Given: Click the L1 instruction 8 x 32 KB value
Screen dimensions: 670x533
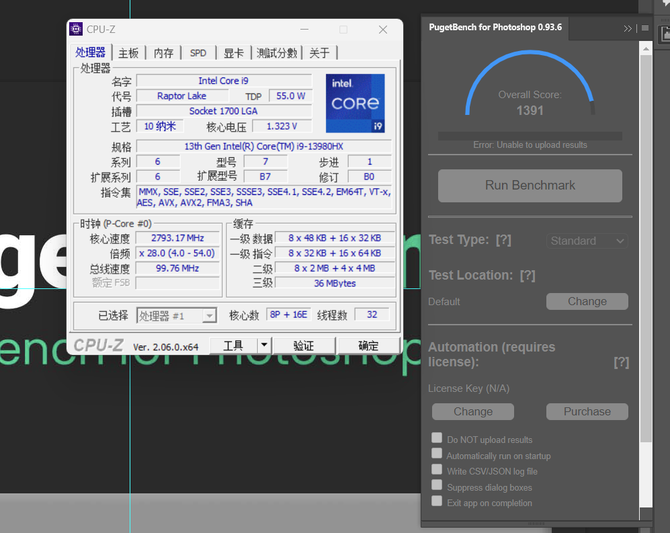Looking at the screenshot, I should click(335, 253).
